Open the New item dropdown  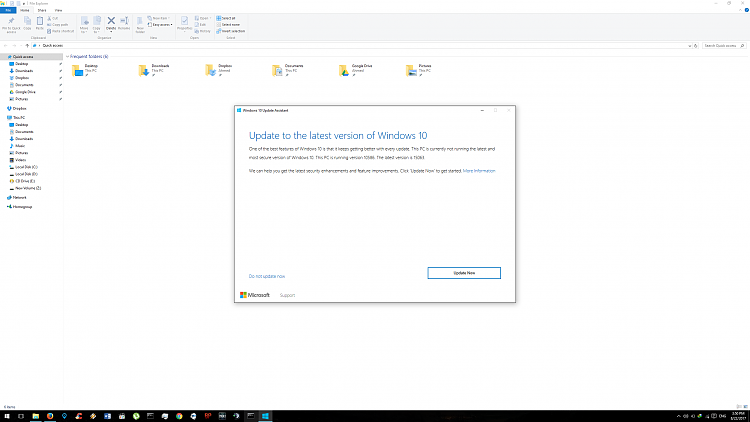click(x=159, y=18)
